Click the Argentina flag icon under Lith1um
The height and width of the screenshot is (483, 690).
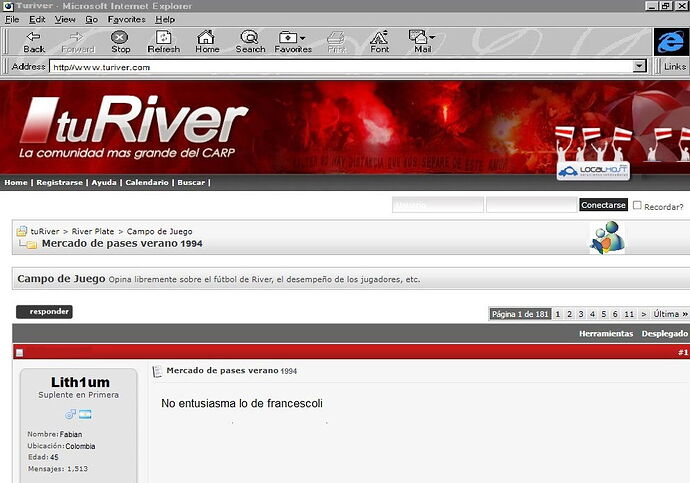coord(85,414)
